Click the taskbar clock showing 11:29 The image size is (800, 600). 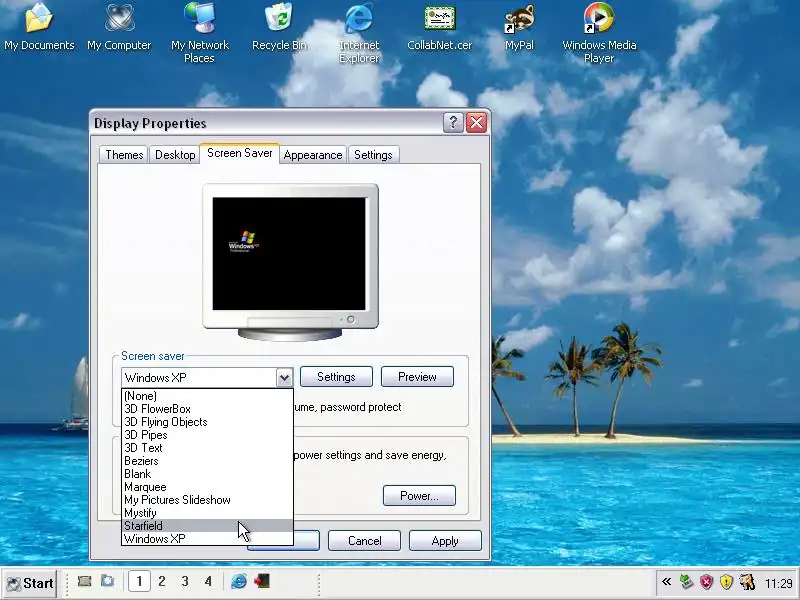point(779,583)
